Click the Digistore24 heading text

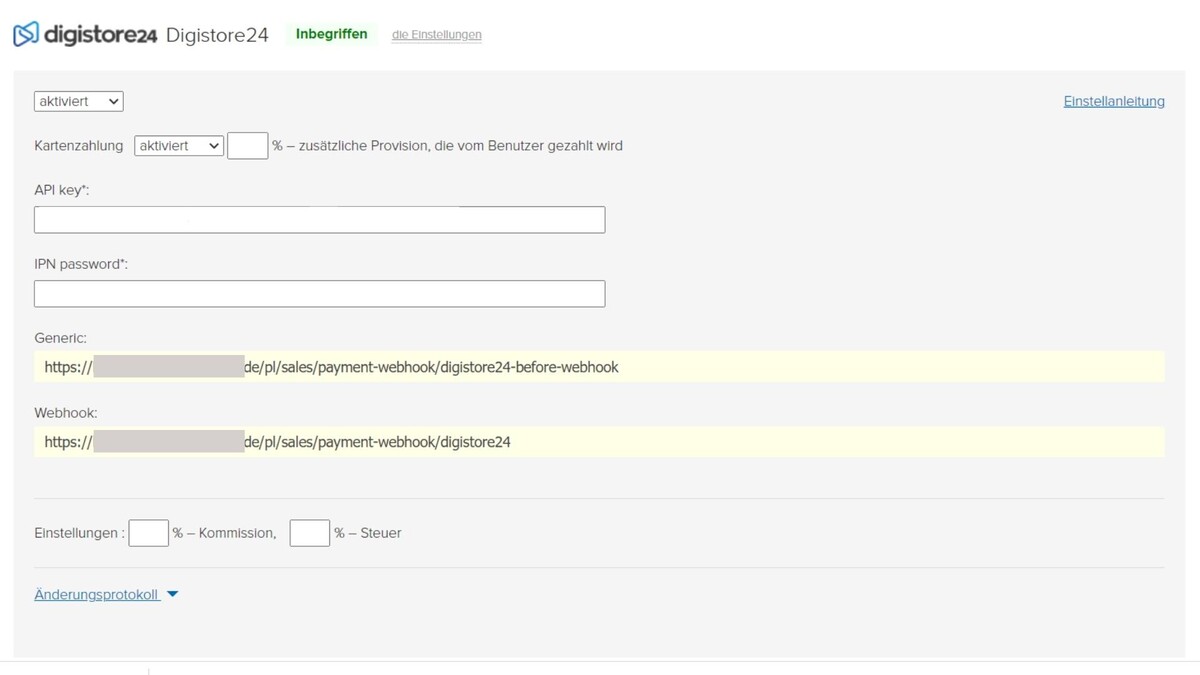click(217, 35)
